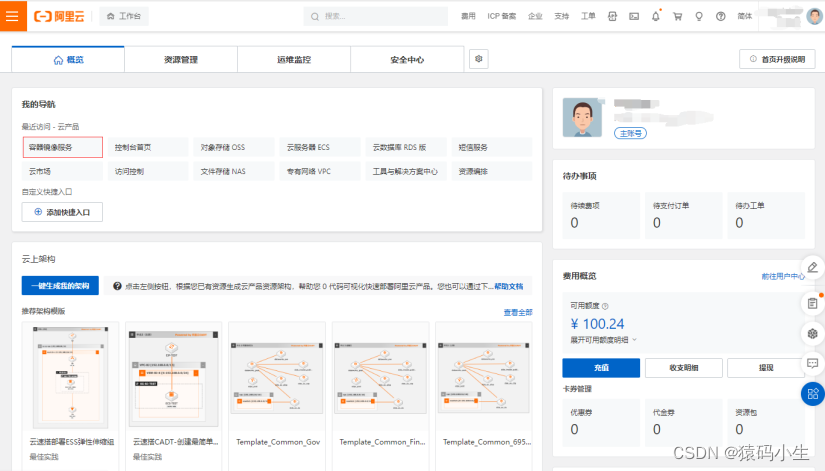The width and height of the screenshot is (825, 471).
Task: Open 云数据库 RDS 版 shortcut
Action: pyautogui.click(x=406, y=147)
